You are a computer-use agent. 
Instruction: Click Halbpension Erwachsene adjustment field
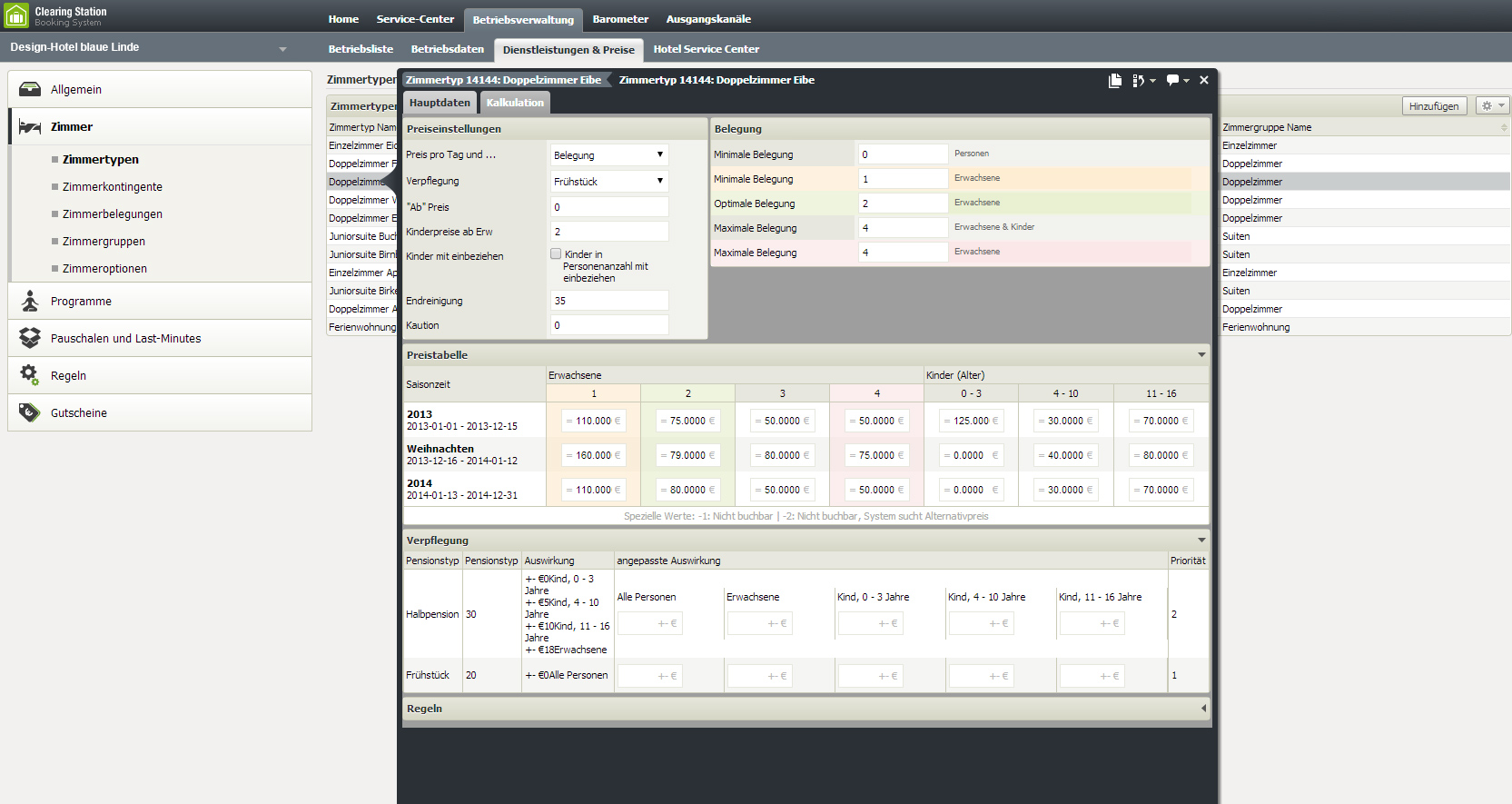click(x=760, y=623)
